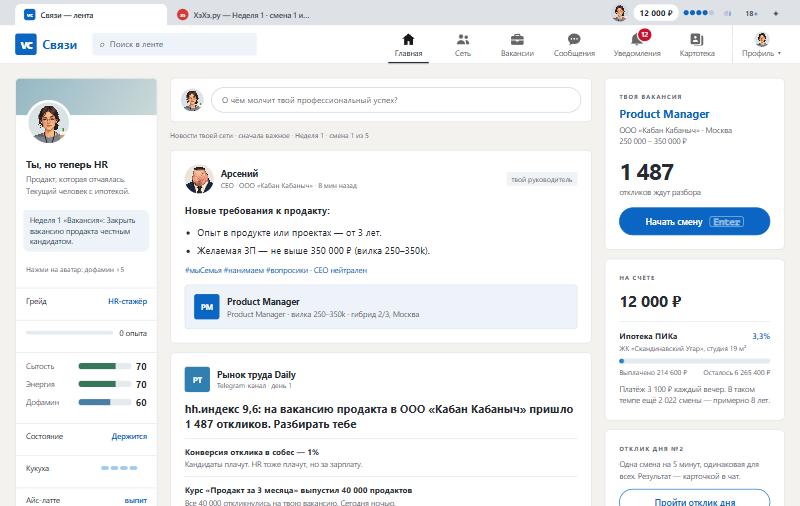Click the Ипотека ПИКа title

[648, 336]
